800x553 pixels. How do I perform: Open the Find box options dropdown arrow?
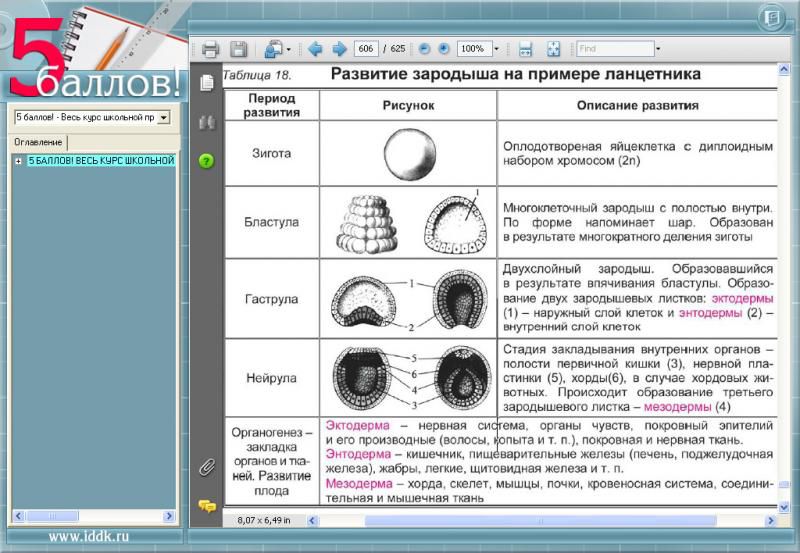point(658,49)
